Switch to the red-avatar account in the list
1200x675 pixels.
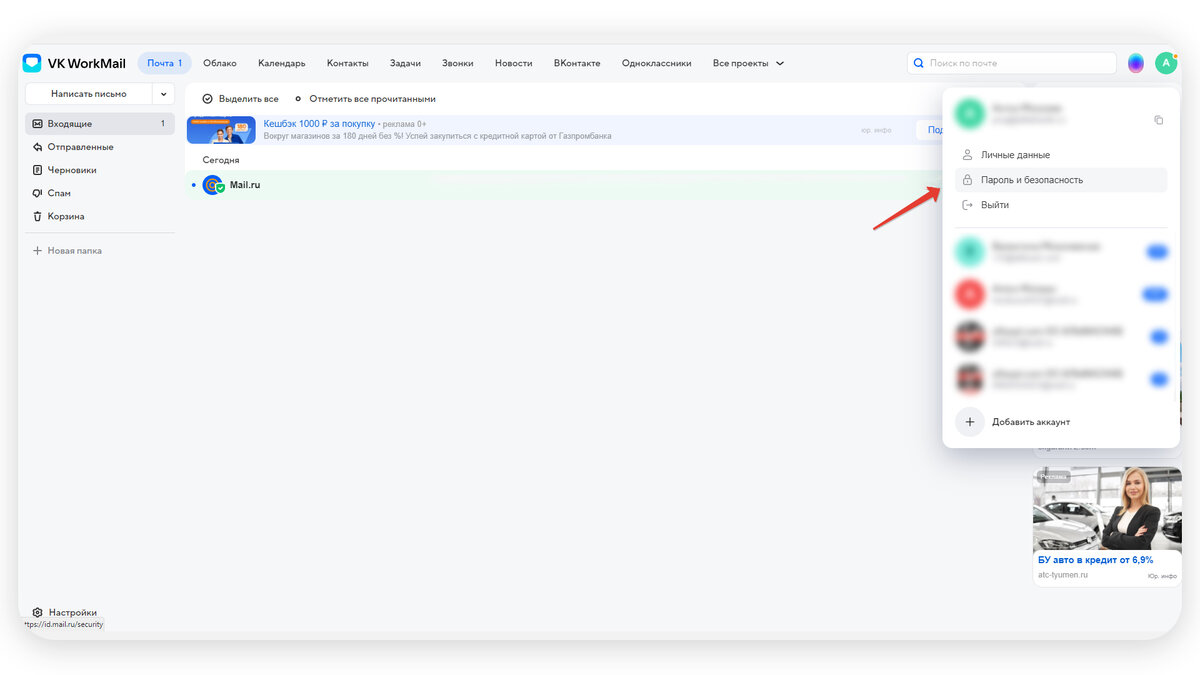tap(1061, 293)
